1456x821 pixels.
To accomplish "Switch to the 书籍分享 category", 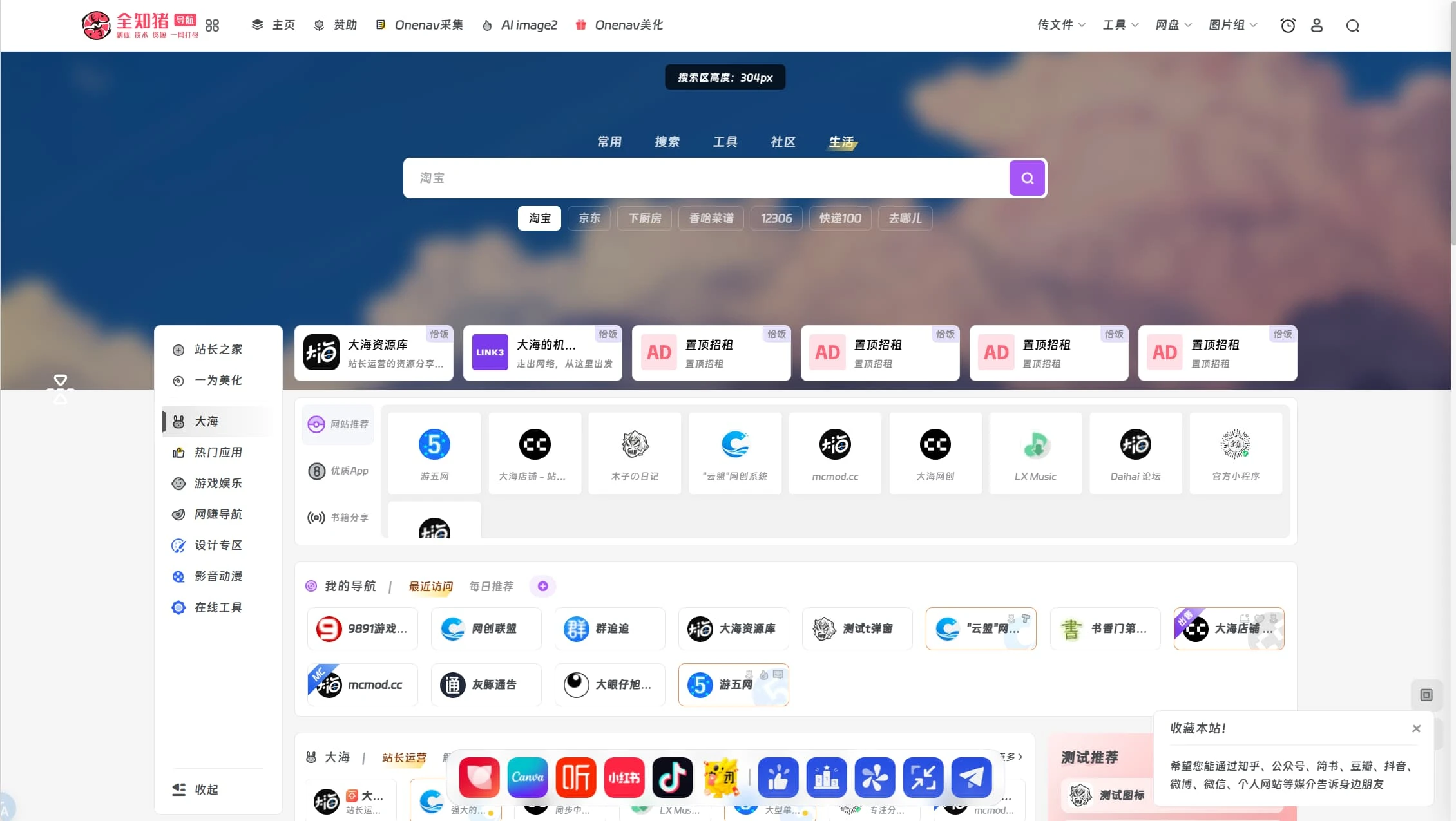I will point(338,517).
